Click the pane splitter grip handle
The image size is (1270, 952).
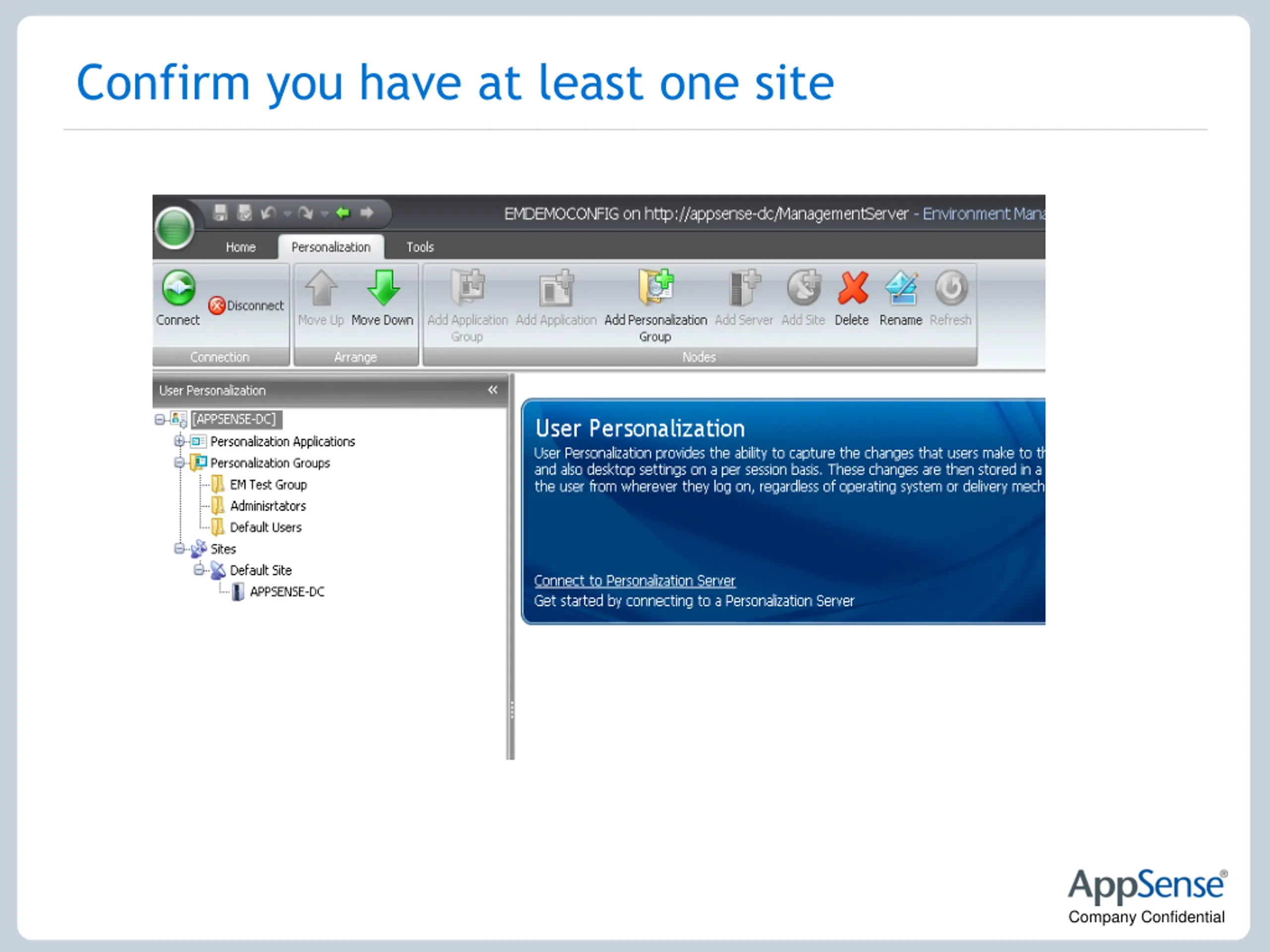511,710
